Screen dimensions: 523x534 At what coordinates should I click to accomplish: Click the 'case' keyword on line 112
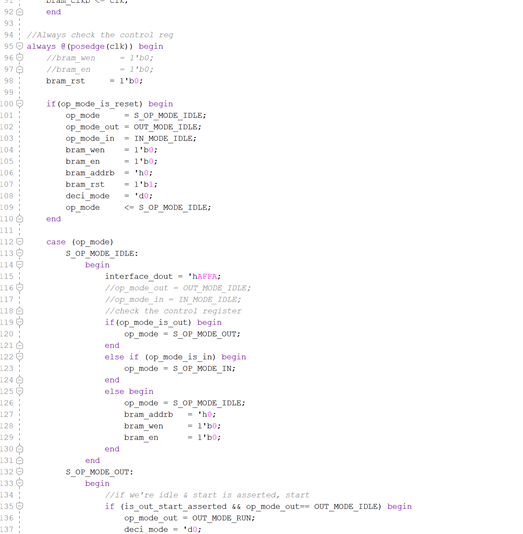tap(56, 242)
